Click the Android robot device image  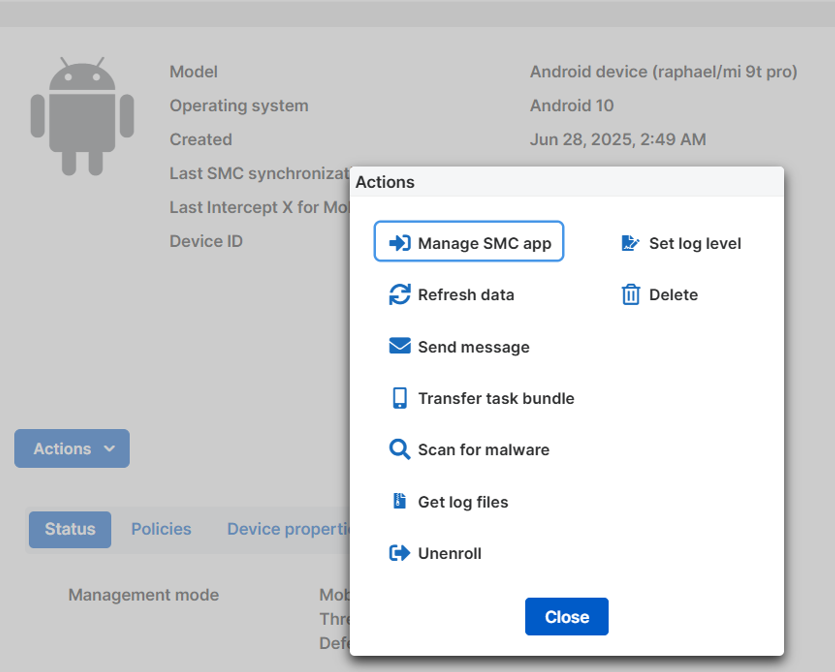pos(83,115)
